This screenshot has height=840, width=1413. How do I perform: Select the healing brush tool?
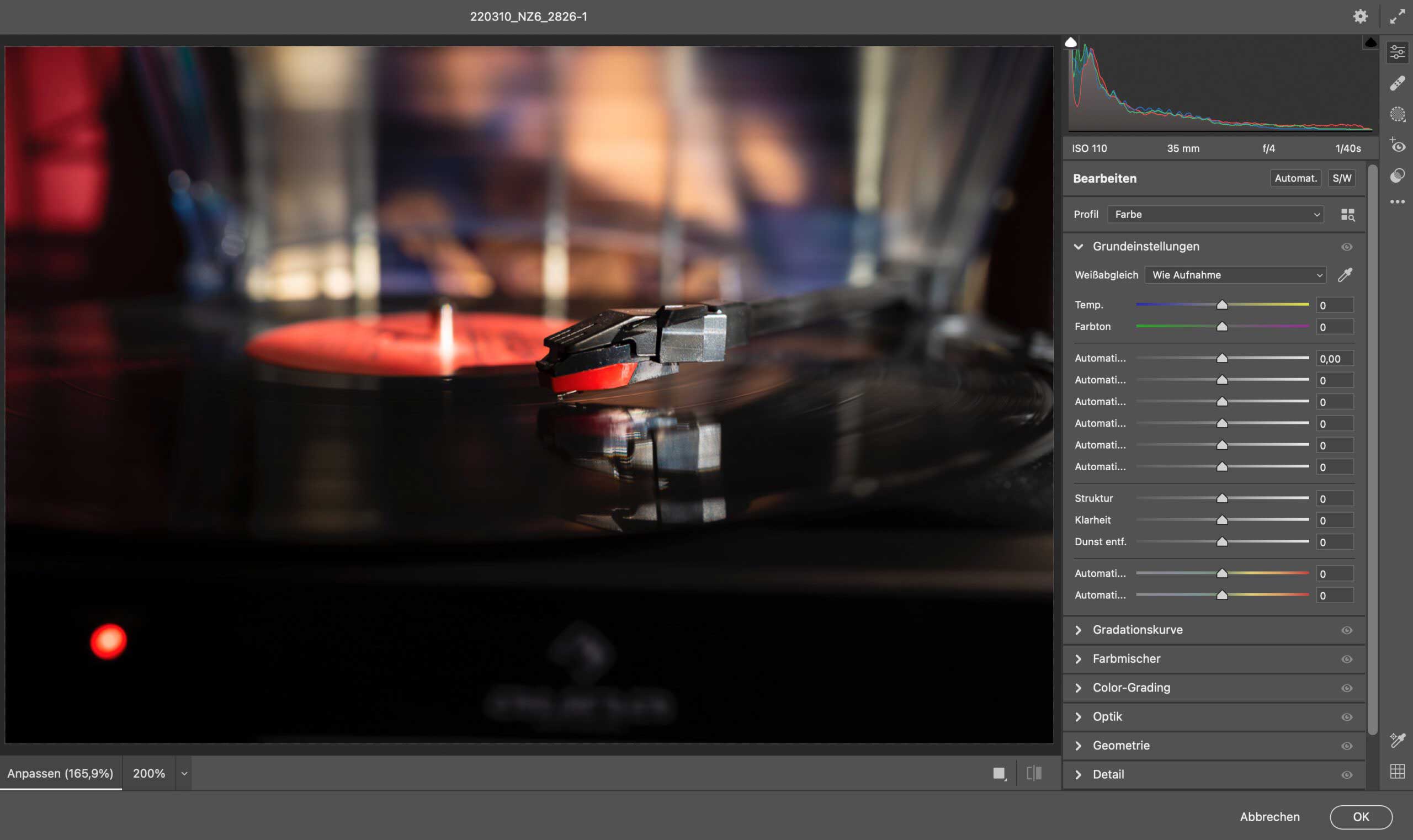click(1397, 84)
